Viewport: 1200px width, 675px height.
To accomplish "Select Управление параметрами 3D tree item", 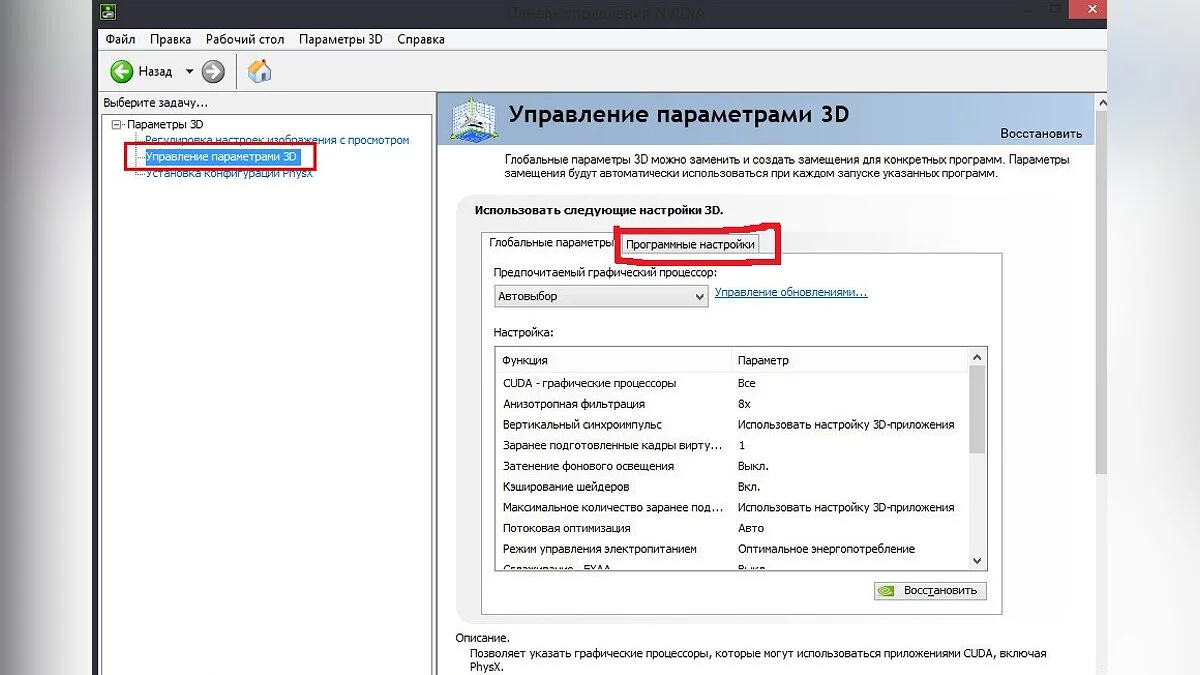I will (221, 157).
